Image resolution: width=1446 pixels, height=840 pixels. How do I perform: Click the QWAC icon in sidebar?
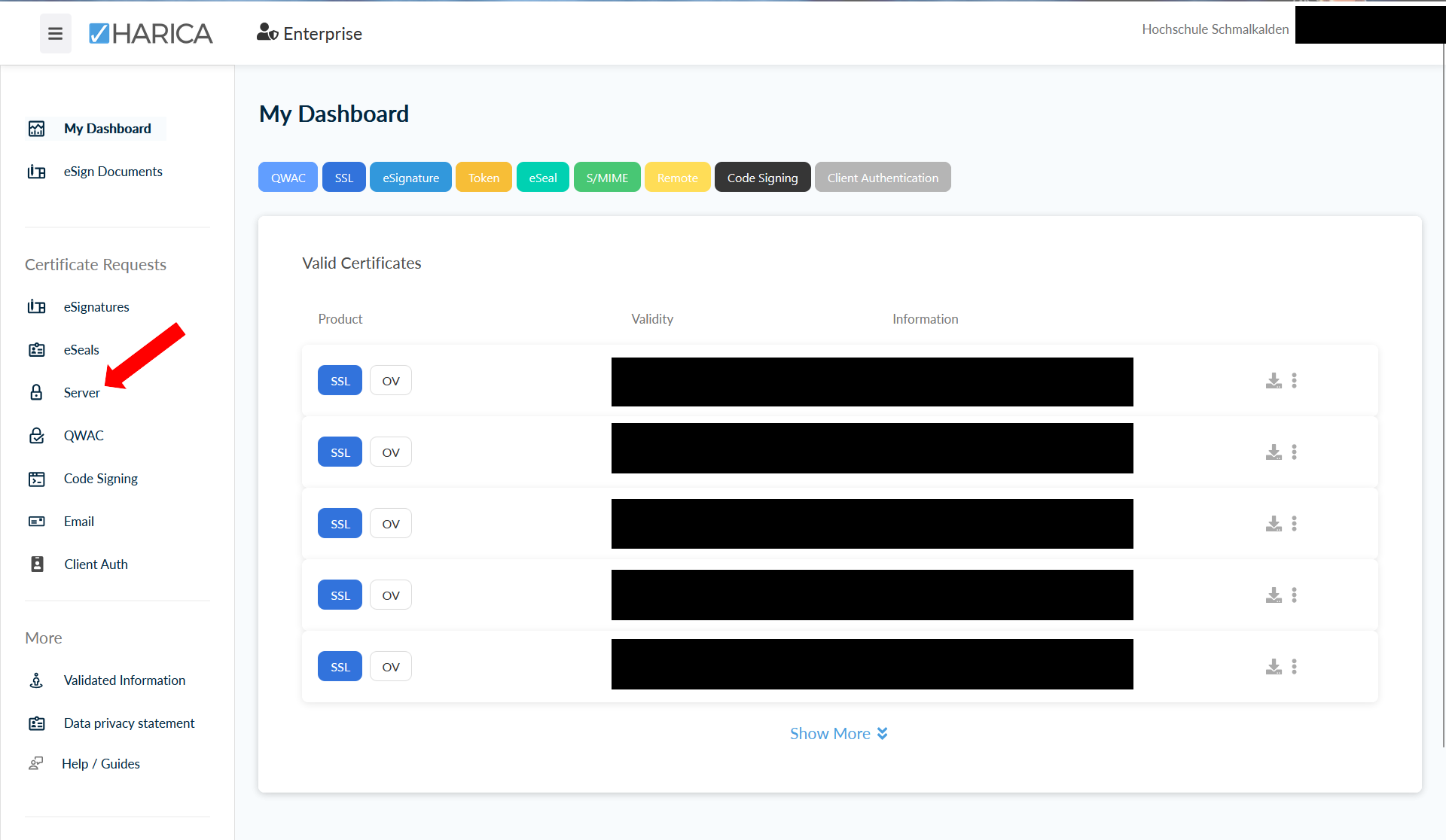pyautogui.click(x=36, y=436)
